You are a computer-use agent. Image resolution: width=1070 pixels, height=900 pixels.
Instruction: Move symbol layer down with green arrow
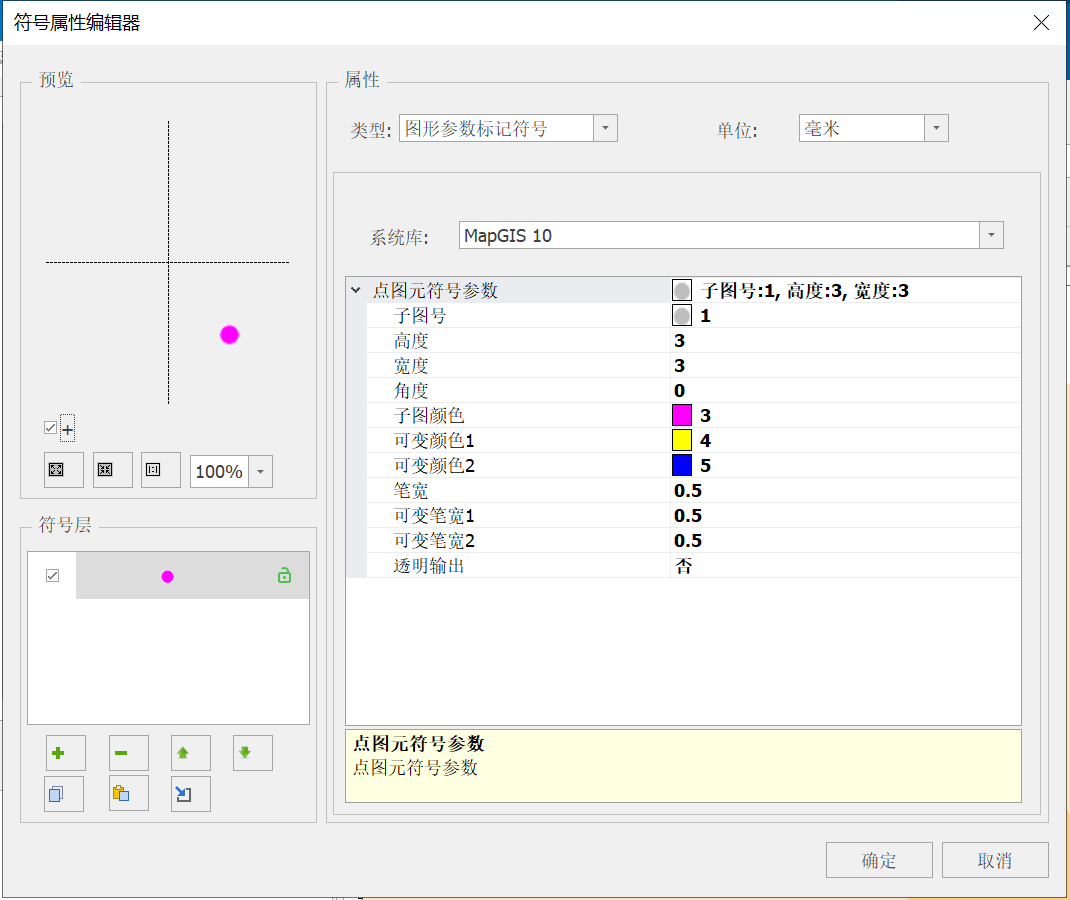coord(253,752)
